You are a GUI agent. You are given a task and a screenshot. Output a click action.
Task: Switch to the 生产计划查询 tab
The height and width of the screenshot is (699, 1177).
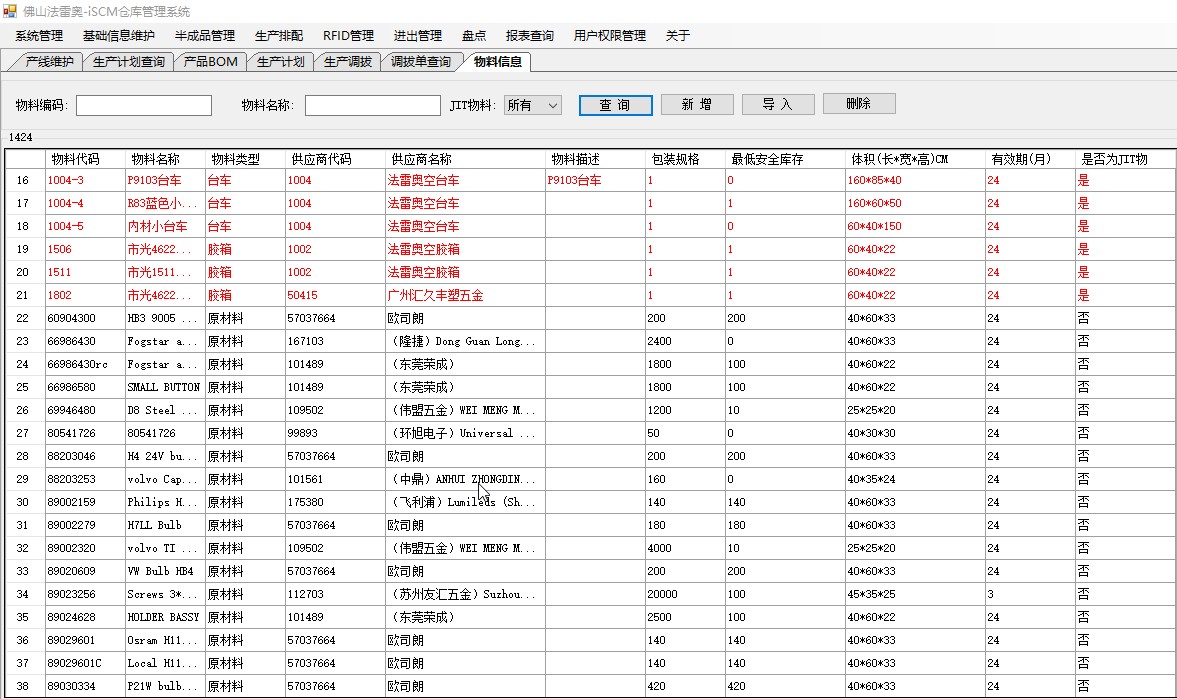tap(128, 62)
